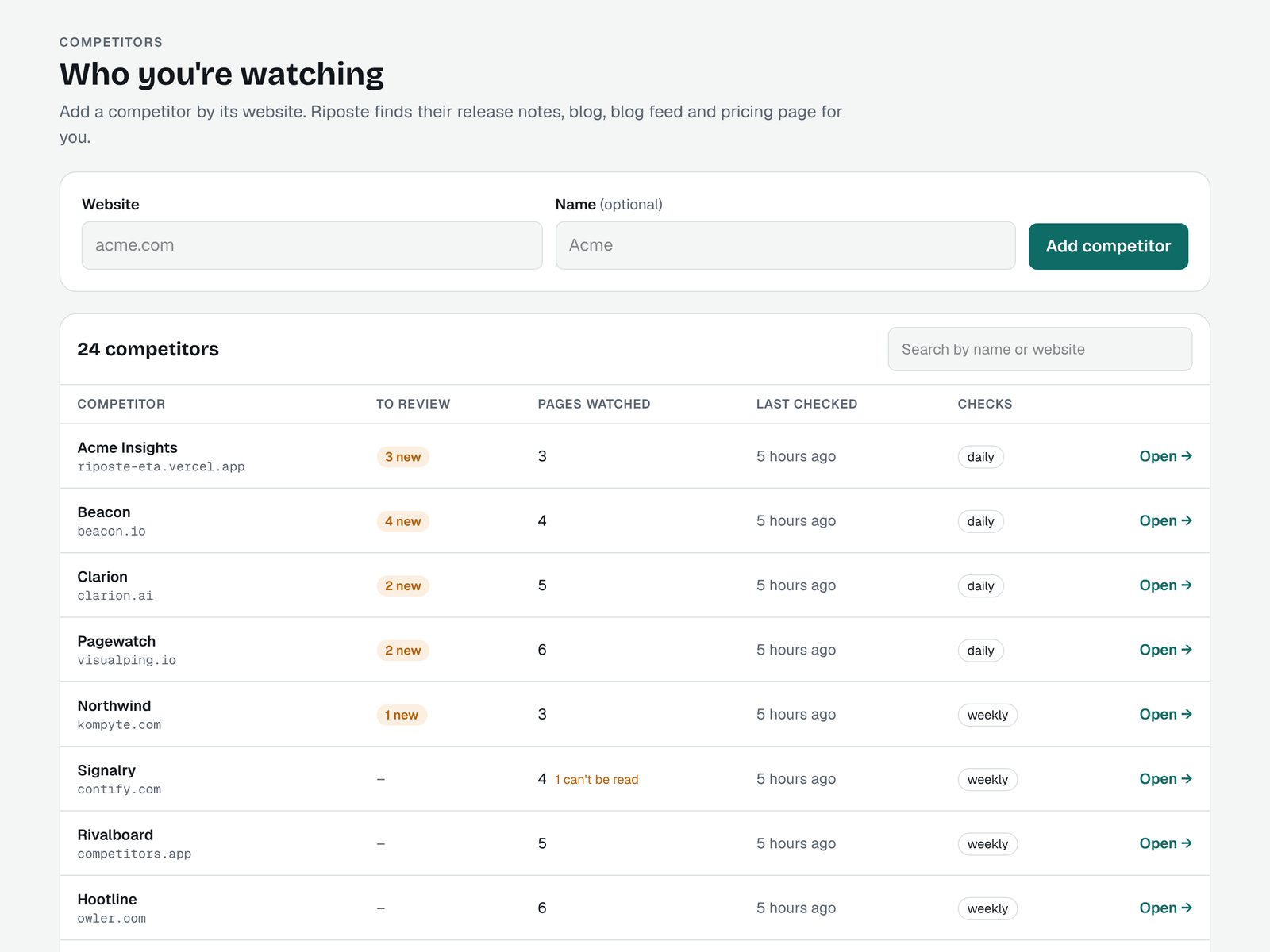Click the daily badge in Beacon row
Viewport: 1270px width, 952px height.
tap(980, 521)
